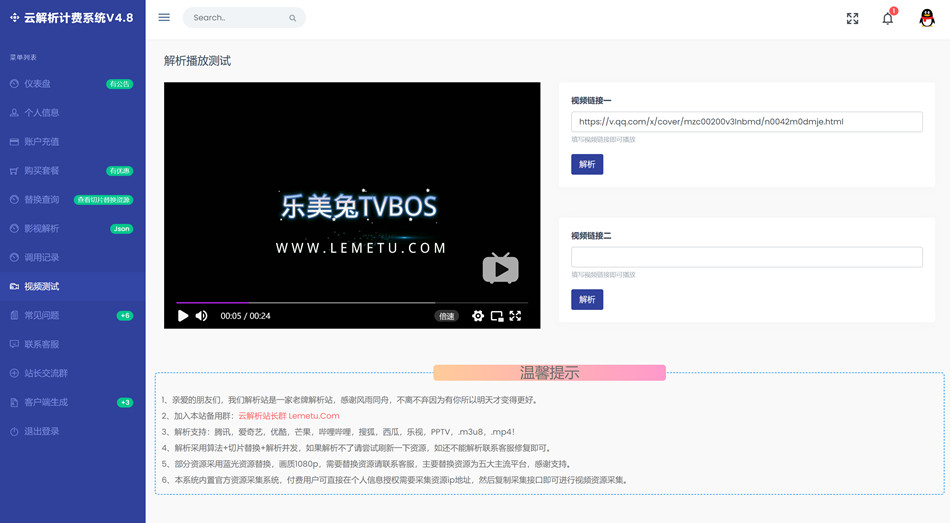Toggle video player fullscreen

[516, 316]
